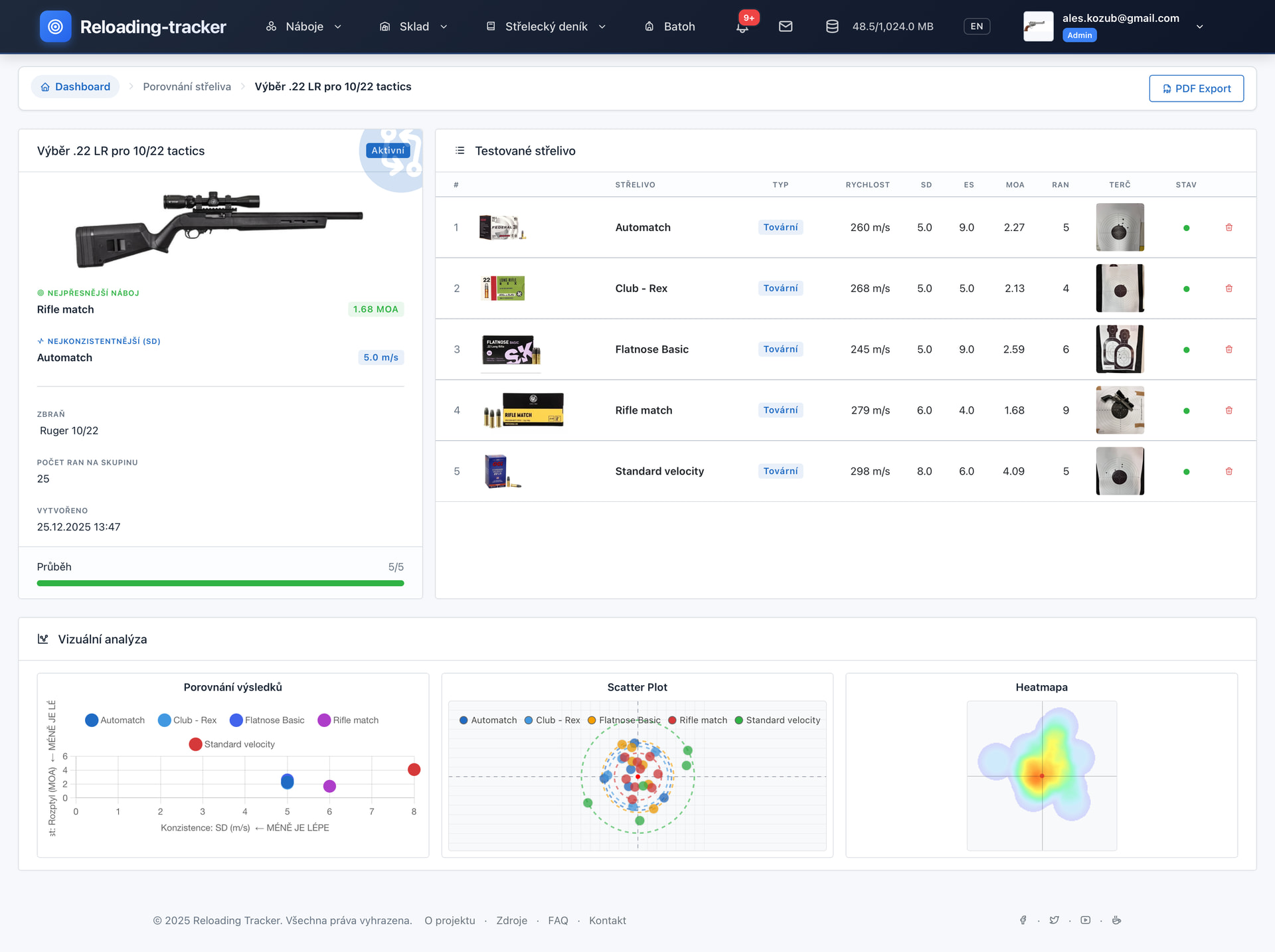This screenshot has width=1275, height=952.
Task: Click the green Průběh progress bar
Action: [x=220, y=584]
